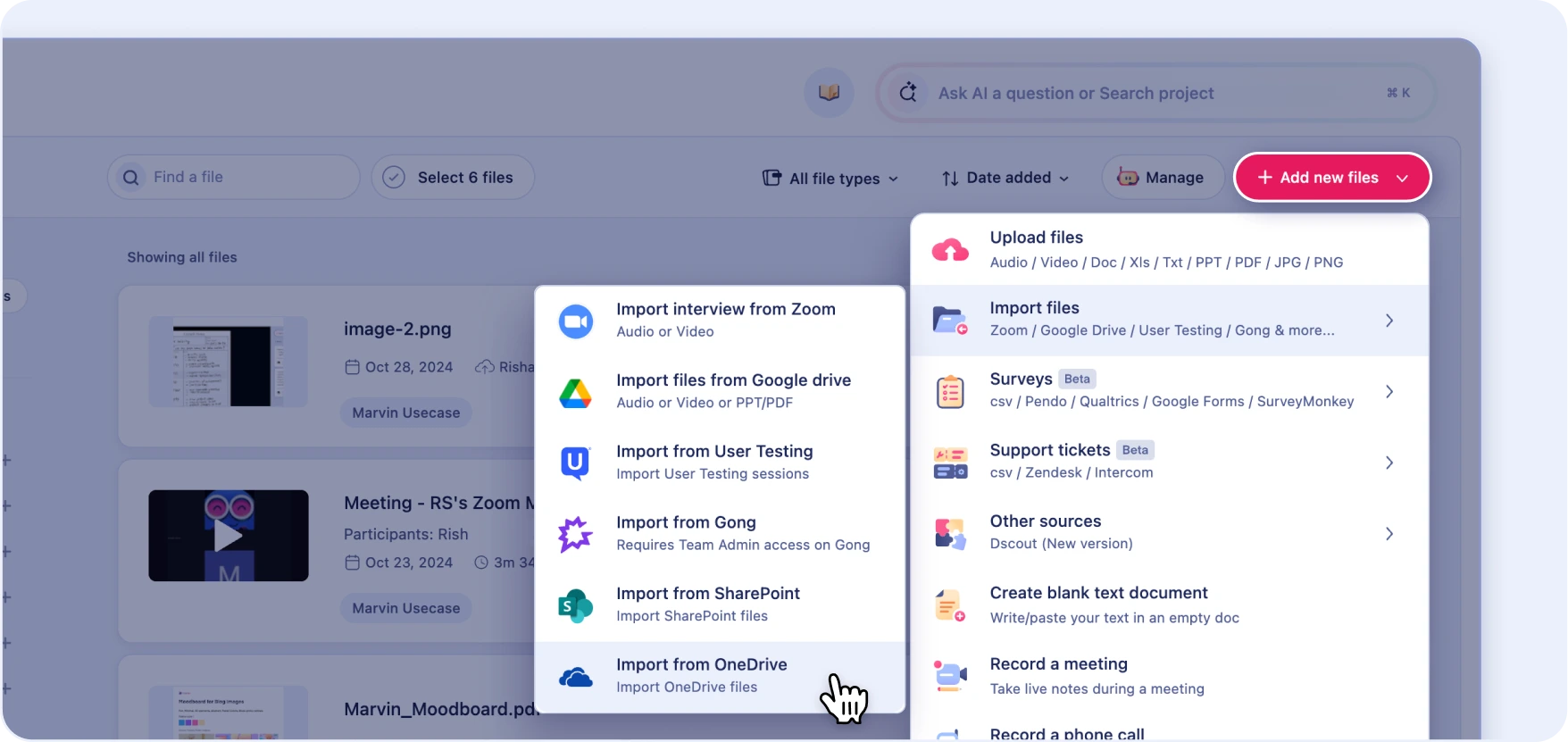Viewport: 1568px width, 742px height.
Task: Click the AI sparkle search icon
Action: tap(908, 92)
